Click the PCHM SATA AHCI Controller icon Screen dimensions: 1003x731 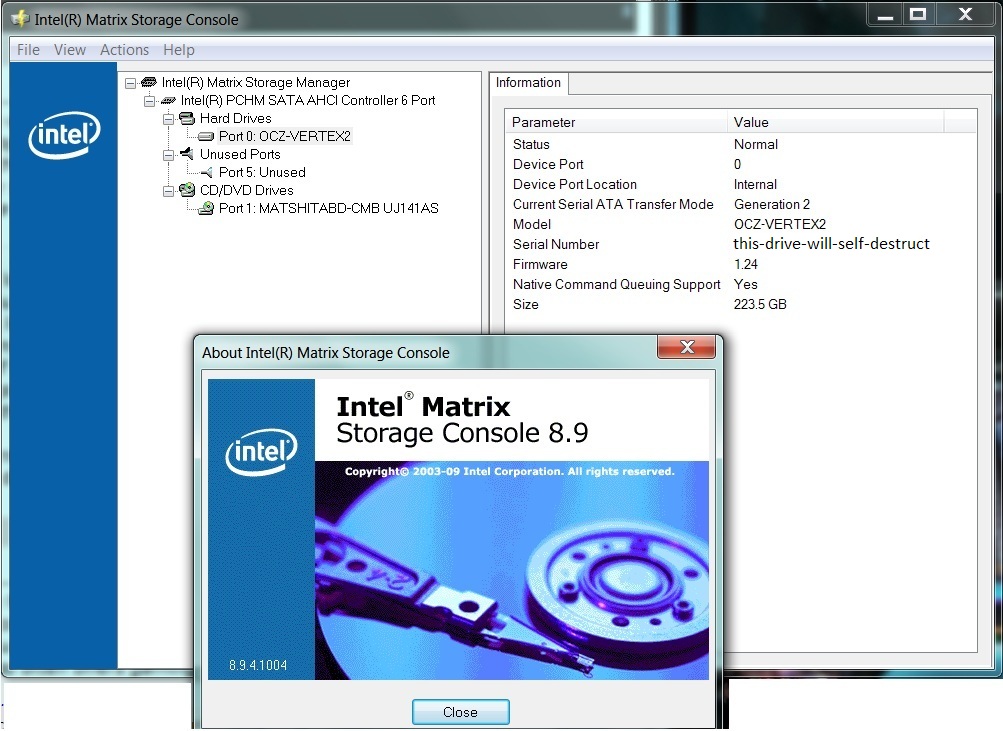point(168,100)
